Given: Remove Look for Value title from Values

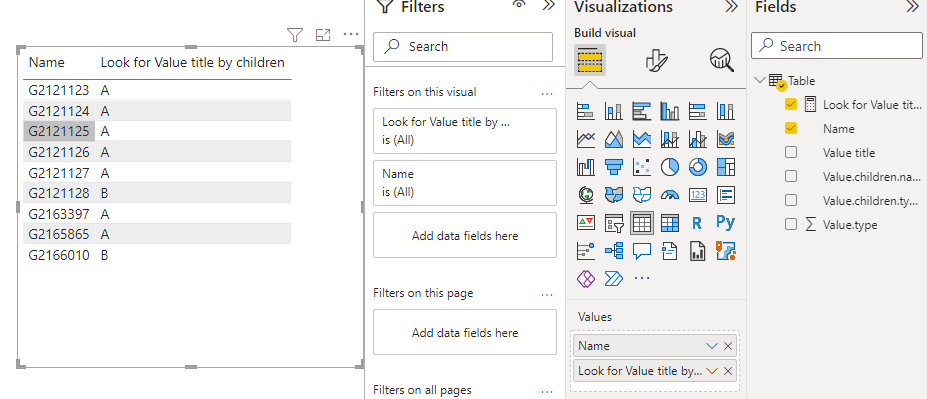Looking at the screenshot, I should 728,371.
